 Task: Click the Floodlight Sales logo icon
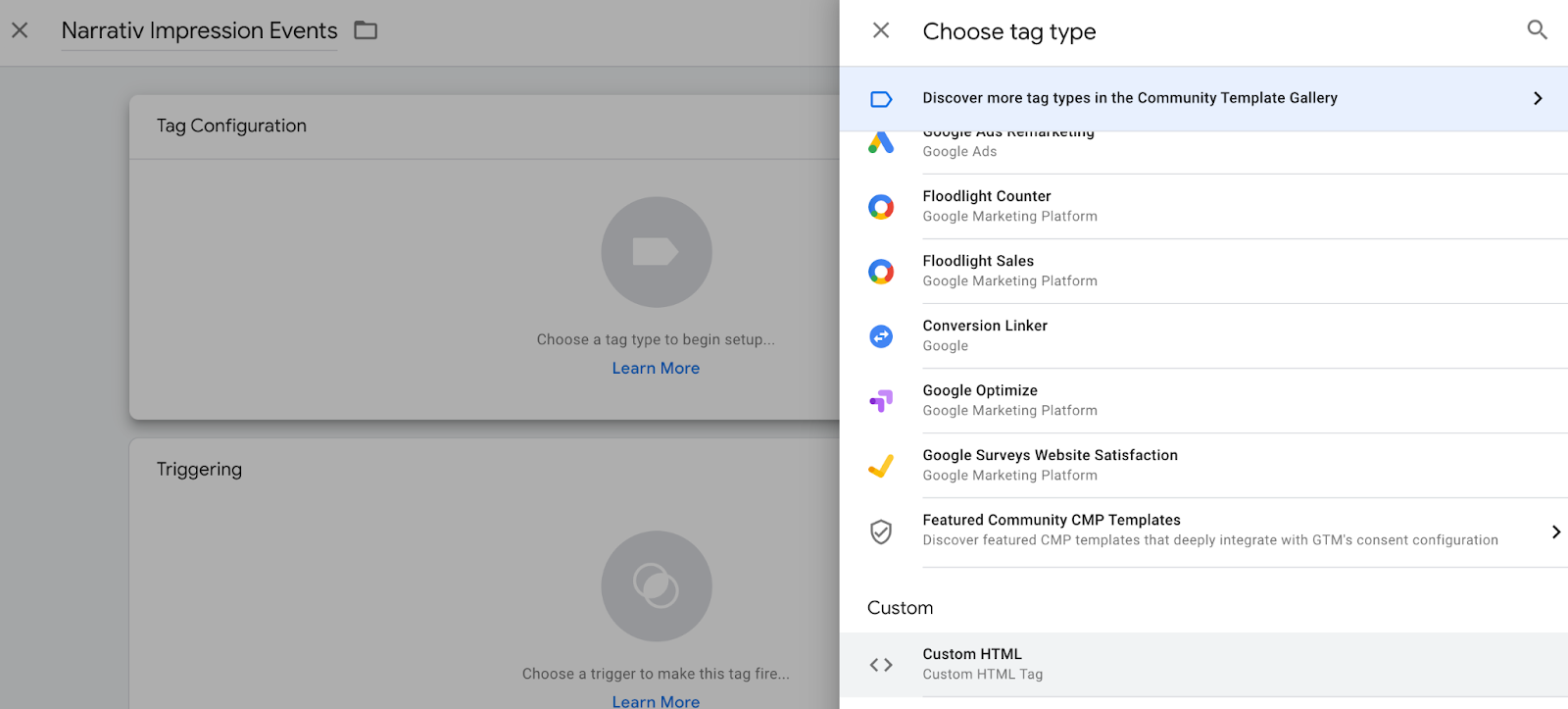point(881,272)
